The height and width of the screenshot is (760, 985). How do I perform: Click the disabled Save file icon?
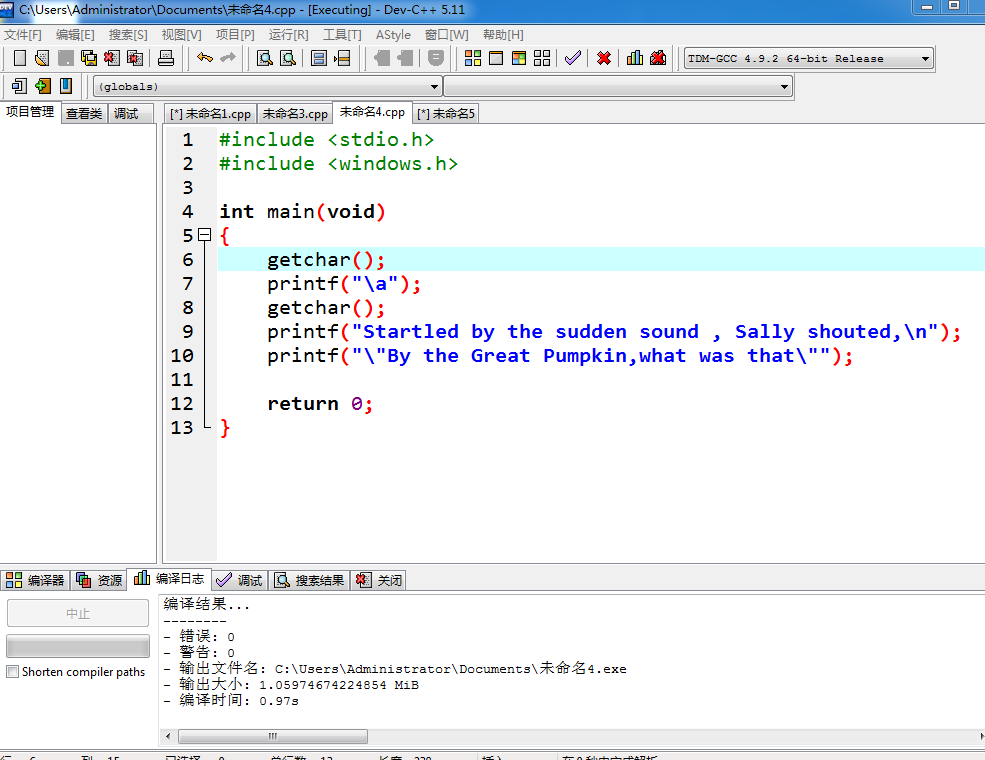pos(65,58)
